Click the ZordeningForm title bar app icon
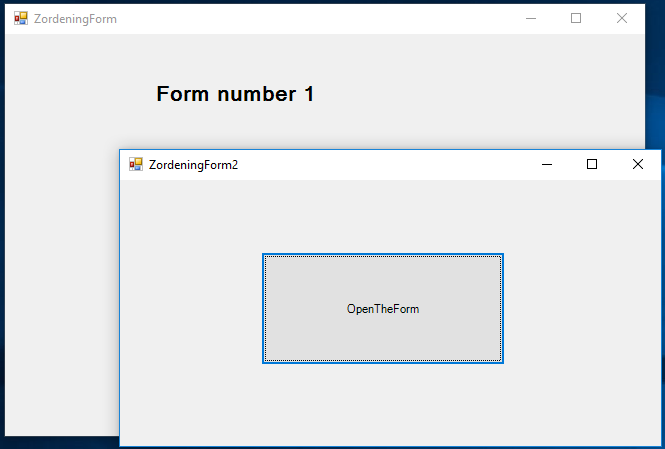The image size is (665, 449). (x=21, y=18)
